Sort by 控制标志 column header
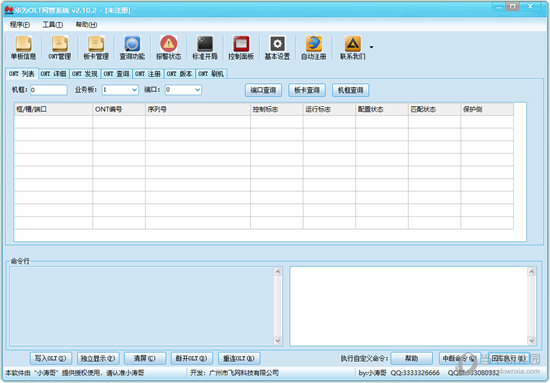 [277, 109]
